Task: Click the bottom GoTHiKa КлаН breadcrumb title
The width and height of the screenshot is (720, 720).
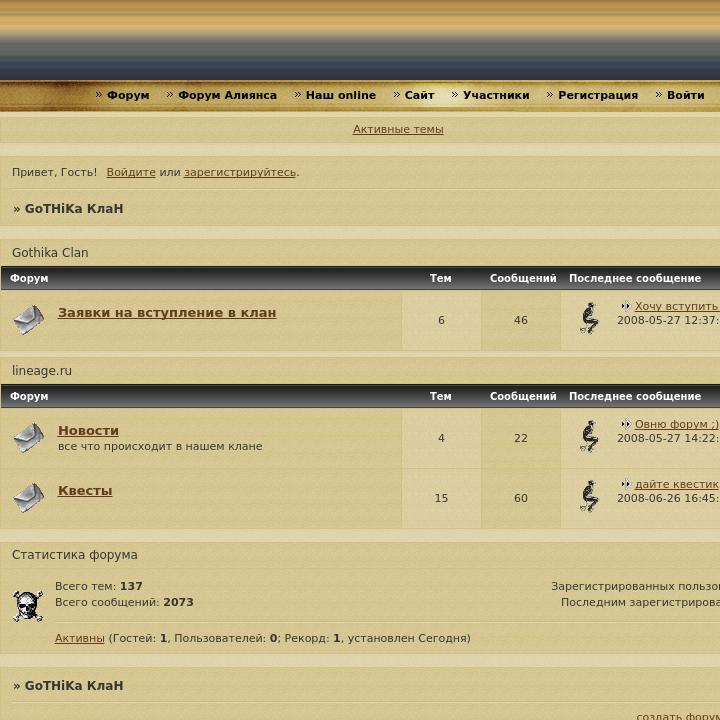Action: (74, 686)
